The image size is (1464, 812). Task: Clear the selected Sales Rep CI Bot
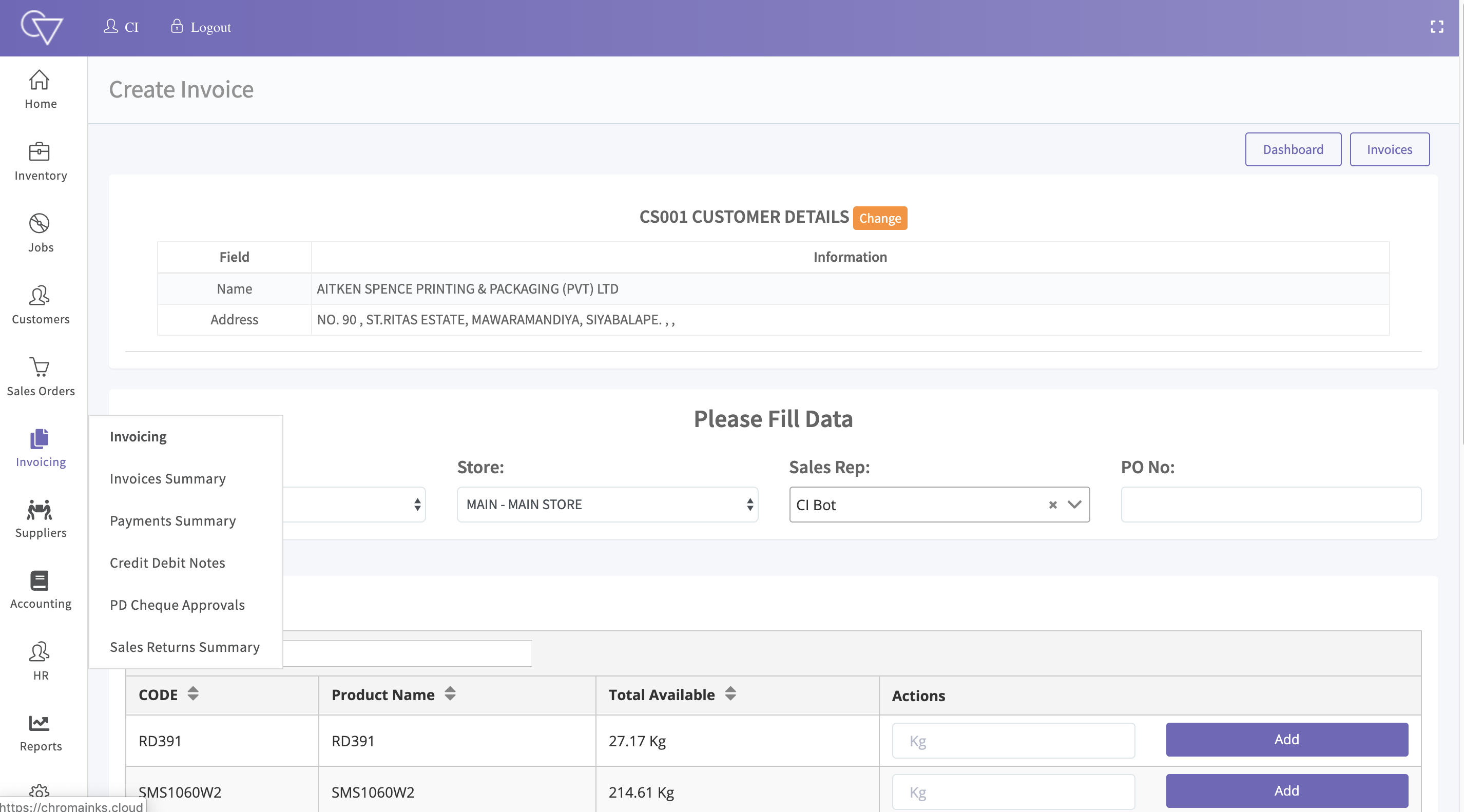tap(1052, 505)
